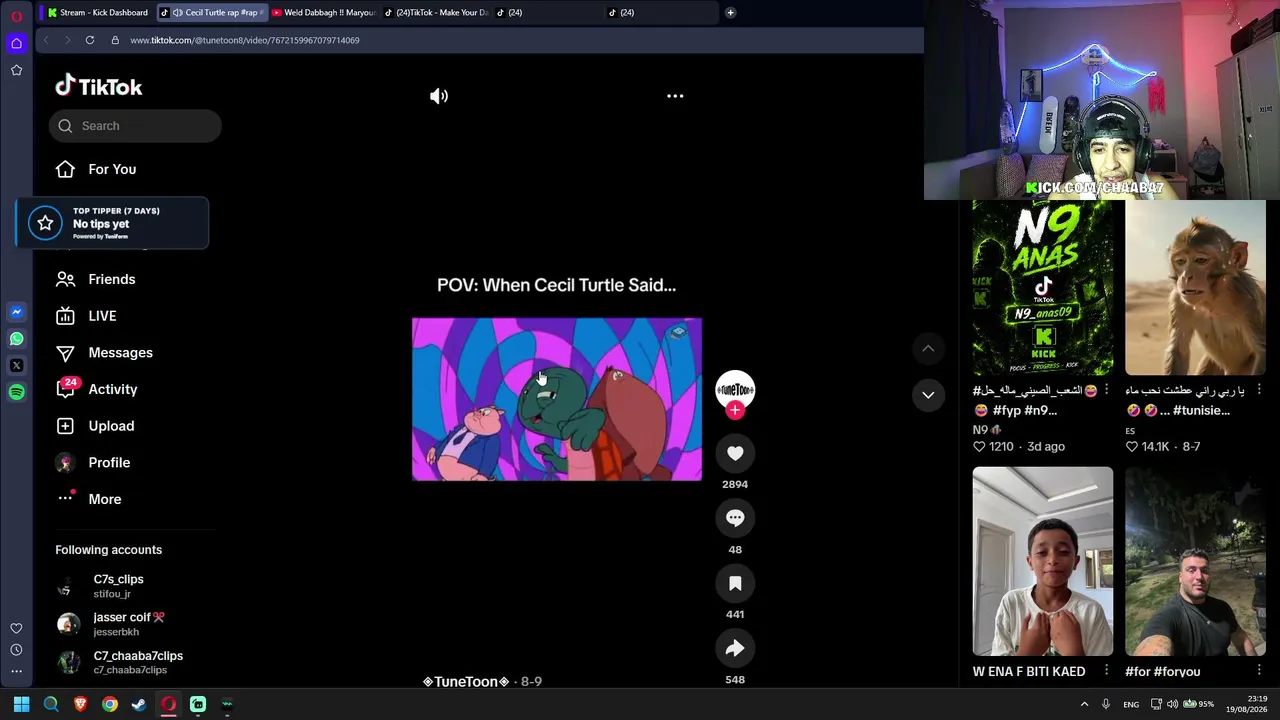This screenshot has width=1280, height=720.
Task: Open the TuneToon author link
Action: tap(466, 681)
